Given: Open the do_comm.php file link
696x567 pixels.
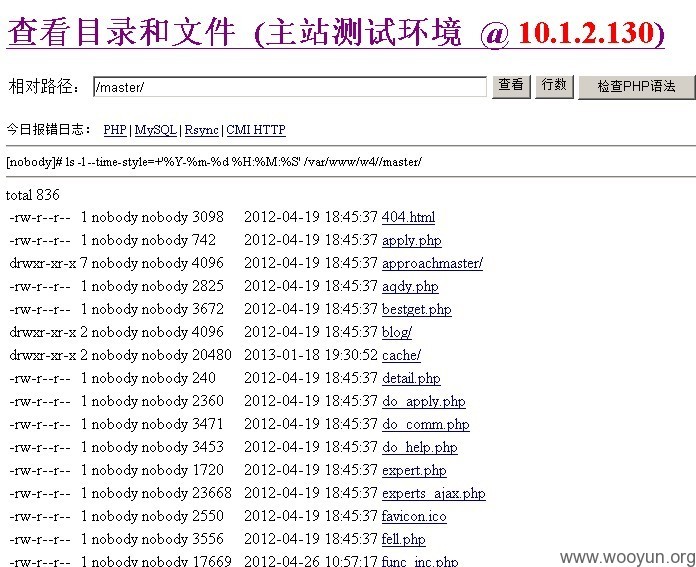Looking at the screenshot, I should pos(426,424).
